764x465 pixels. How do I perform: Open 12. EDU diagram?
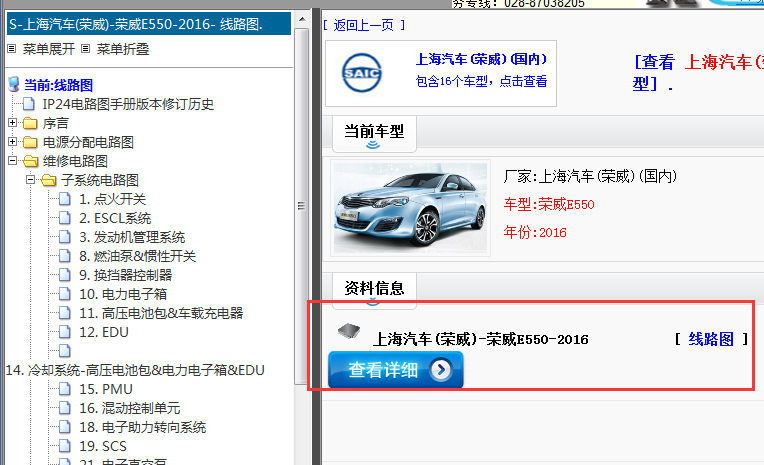click(104, 332)
